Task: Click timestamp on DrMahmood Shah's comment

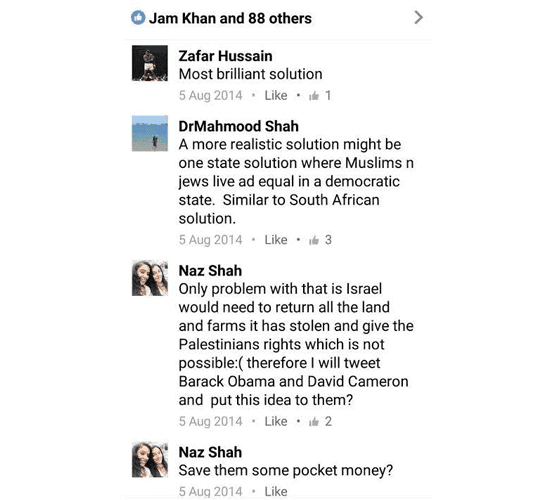Action: tap(210, 240)
